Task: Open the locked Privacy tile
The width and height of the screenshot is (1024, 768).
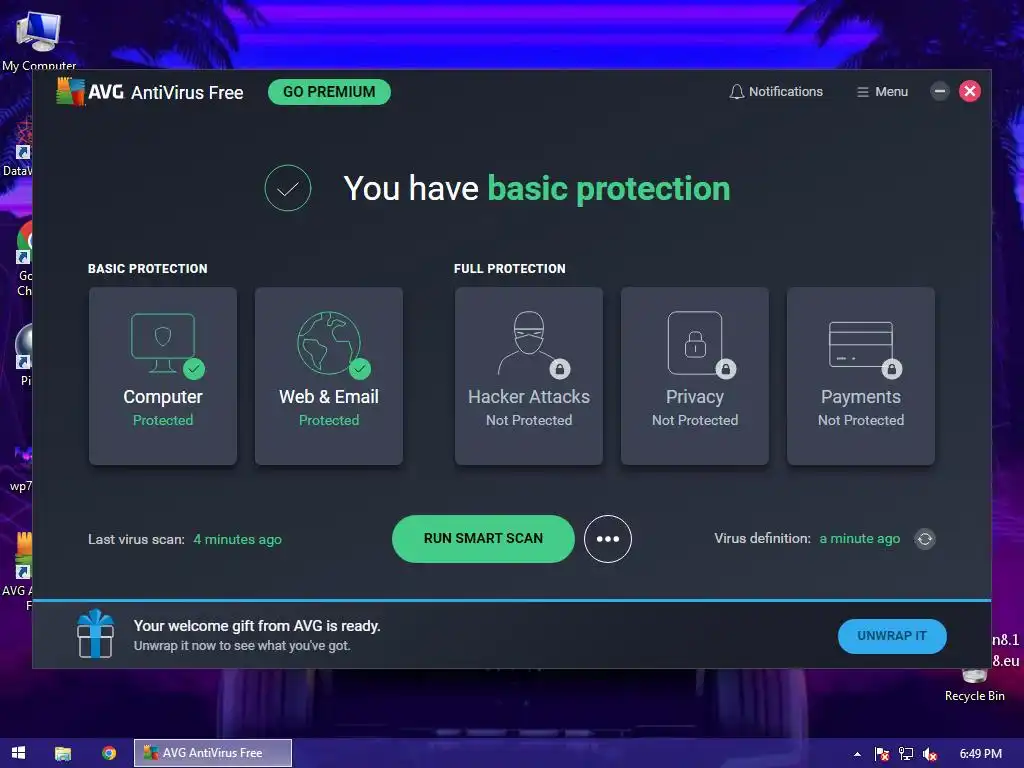Action: (x=695, y=376)
